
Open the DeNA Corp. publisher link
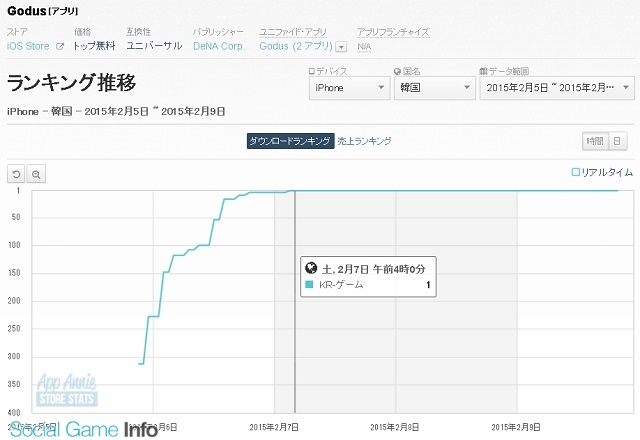point(219,46)
